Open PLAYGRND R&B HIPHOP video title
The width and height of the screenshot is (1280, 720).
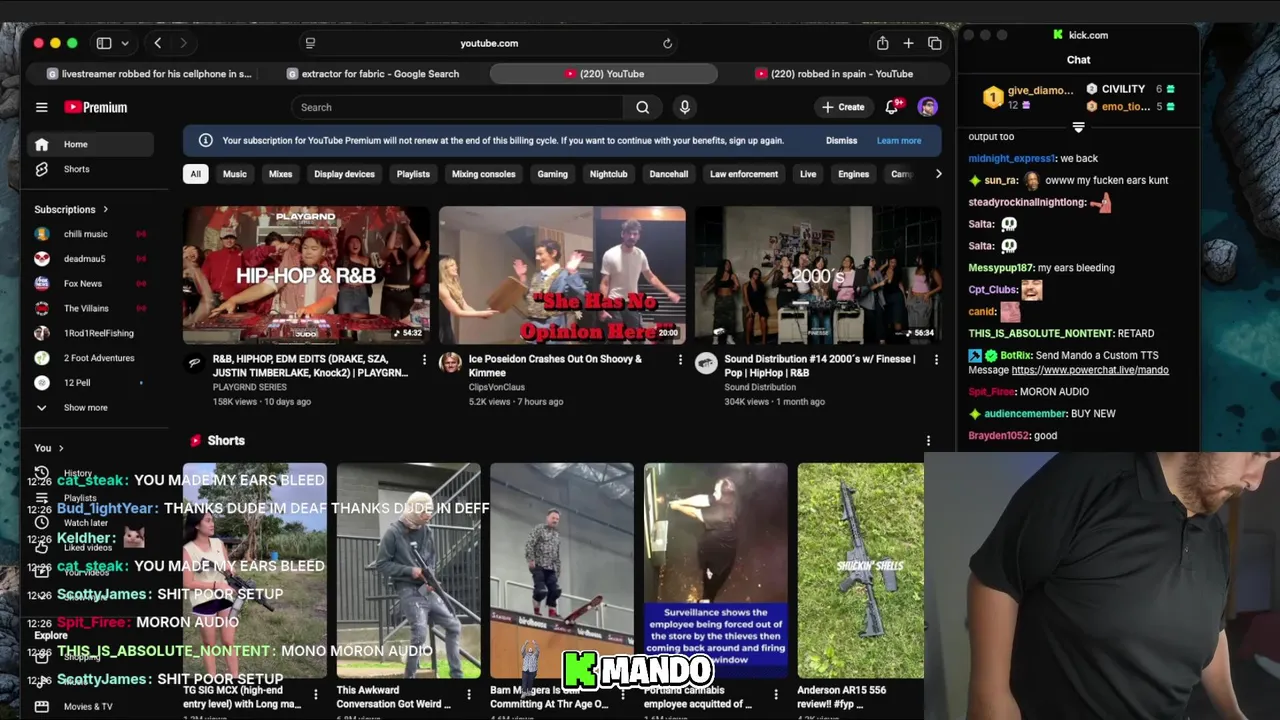(311, 366)
